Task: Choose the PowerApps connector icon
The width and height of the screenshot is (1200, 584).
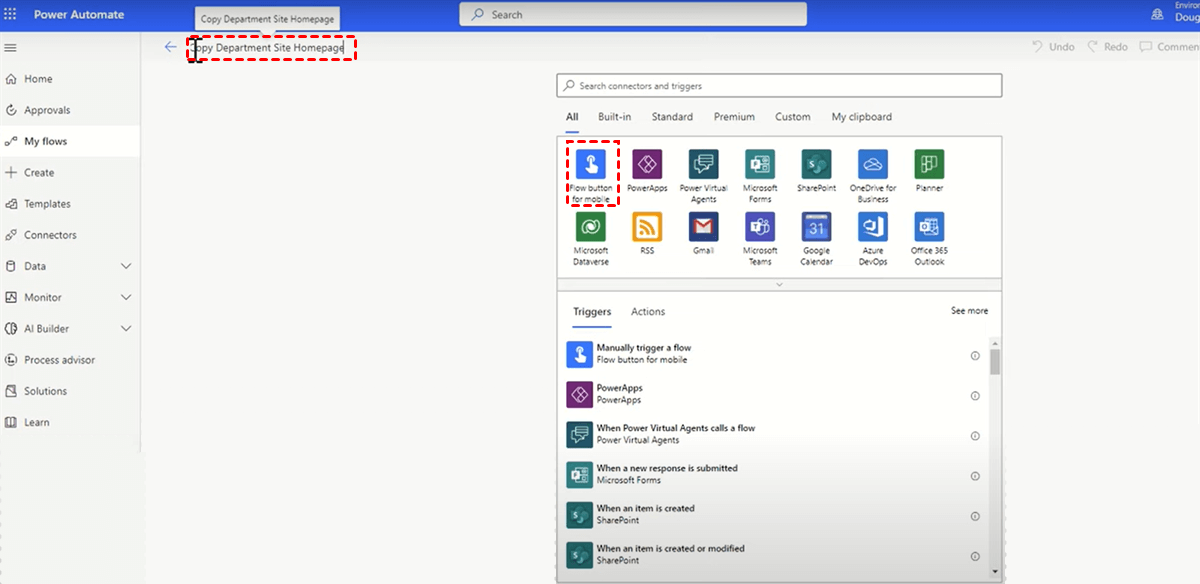Action: (647, 165)
